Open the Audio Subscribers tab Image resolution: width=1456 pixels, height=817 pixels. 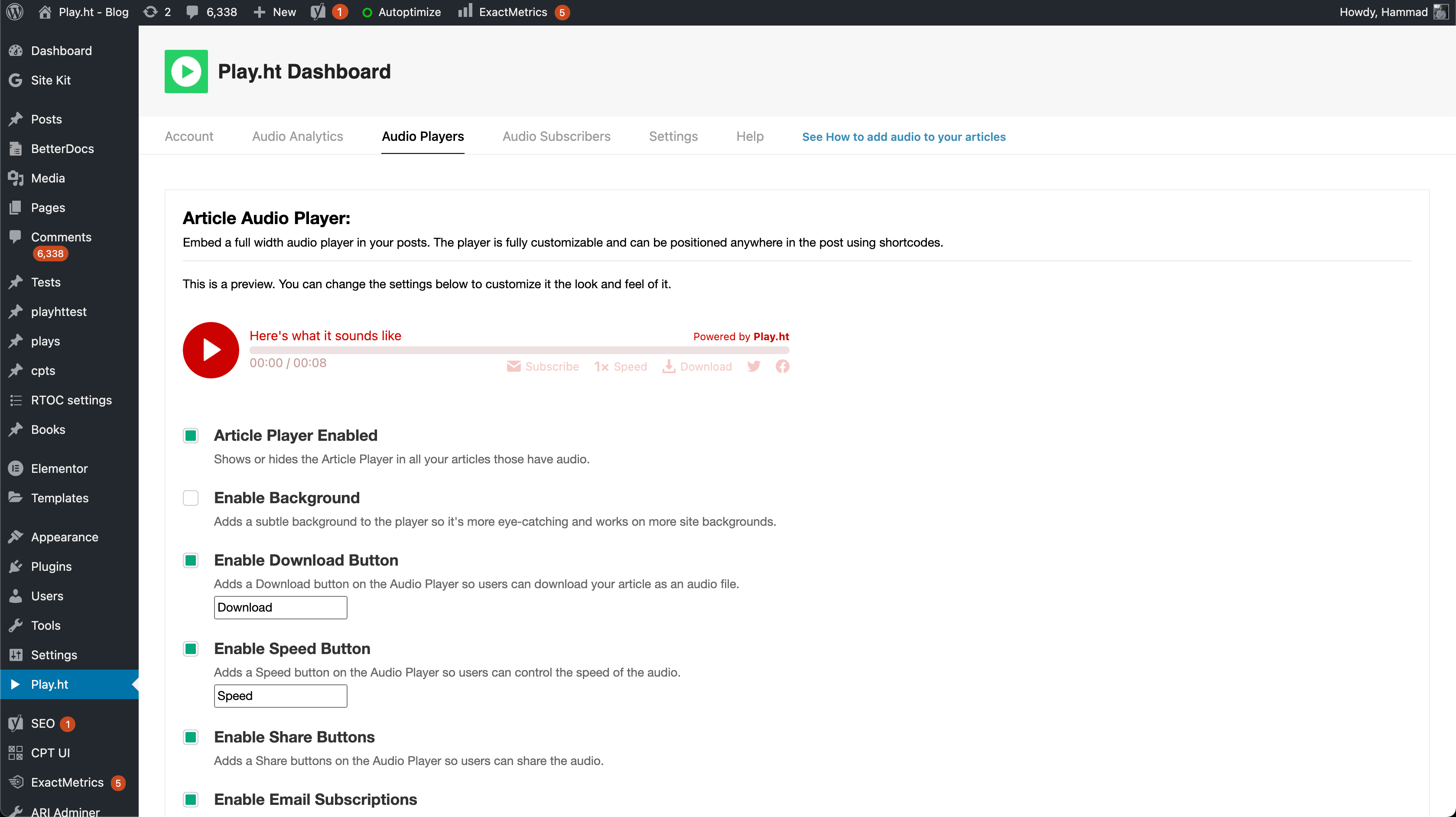pyautogui.click(x=556, y=136)
